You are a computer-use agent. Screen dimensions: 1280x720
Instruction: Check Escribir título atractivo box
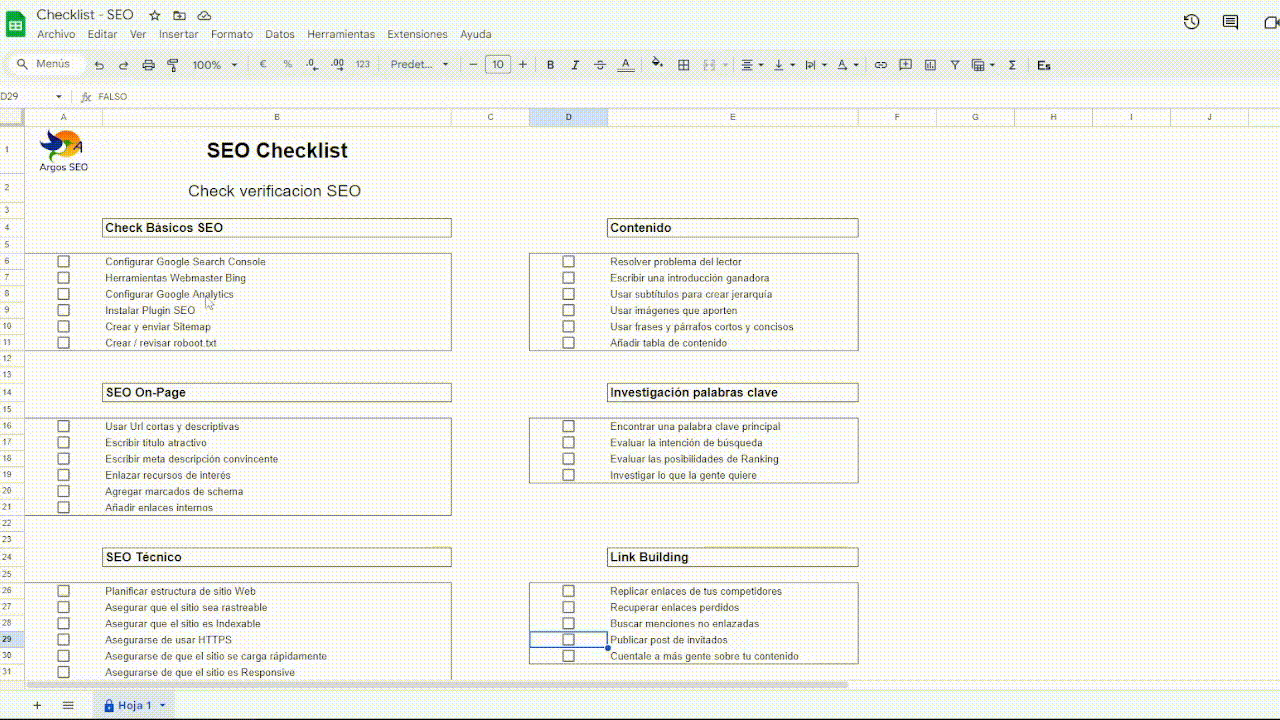pos(63,442)
